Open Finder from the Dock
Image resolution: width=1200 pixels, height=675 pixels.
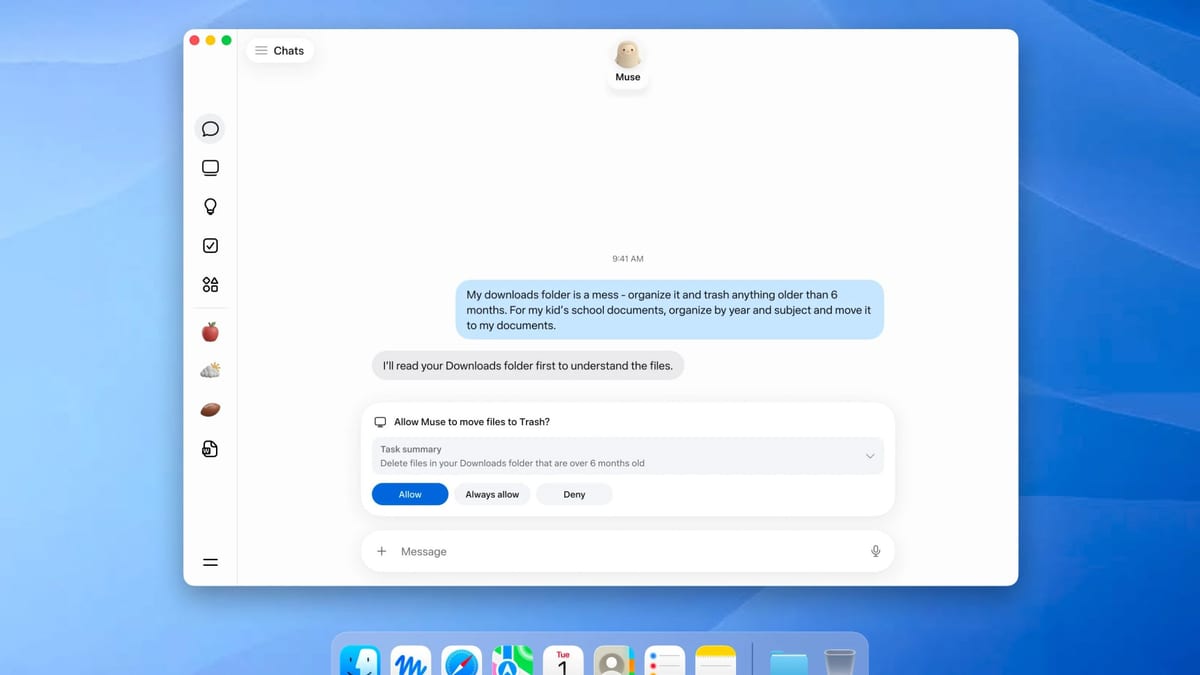point(360,661)
